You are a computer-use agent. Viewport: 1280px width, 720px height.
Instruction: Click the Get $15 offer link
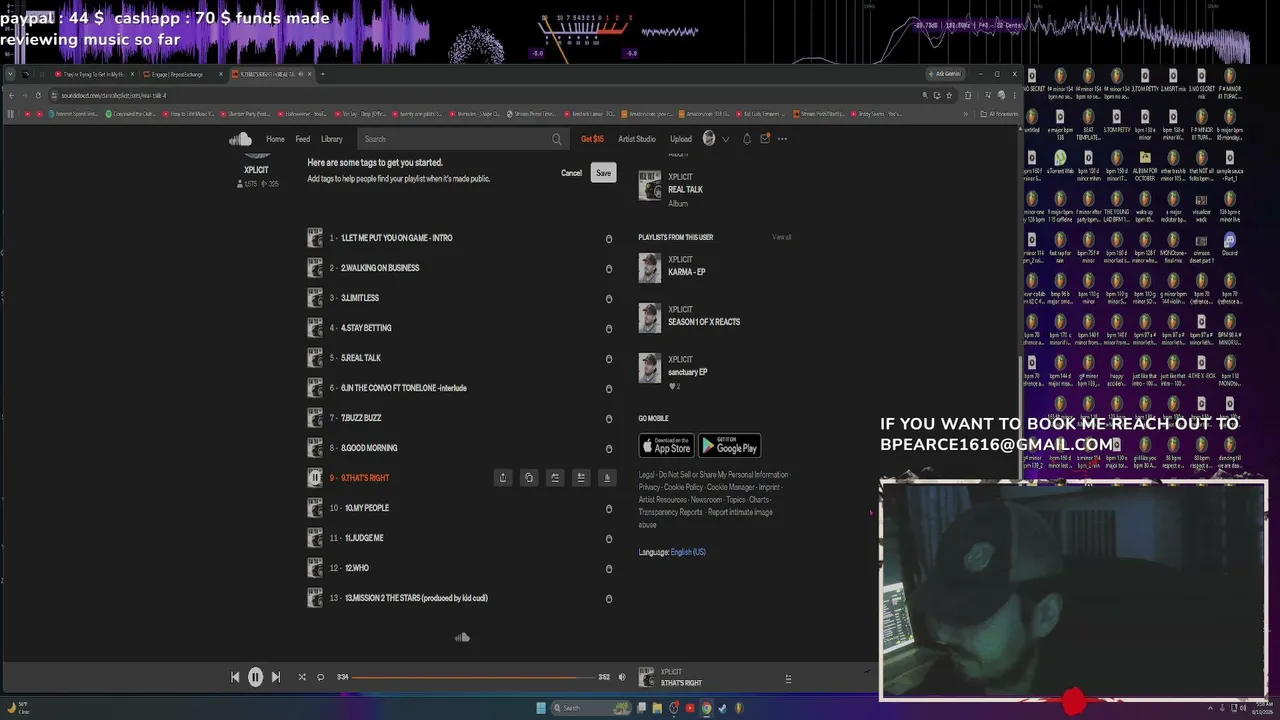[592, 139]
